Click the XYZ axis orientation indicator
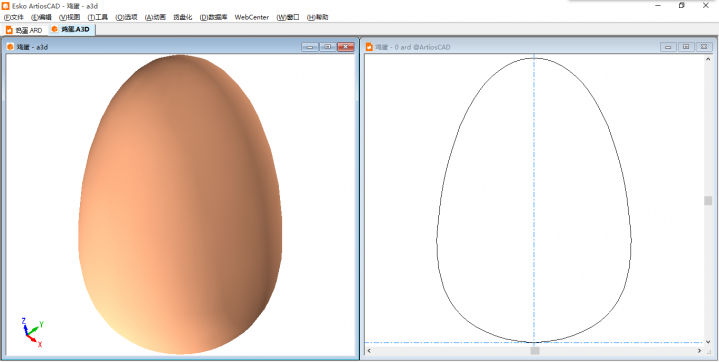The width and height of the screenshot is (719, 362). pyautogui.click(x=32, y=332)
